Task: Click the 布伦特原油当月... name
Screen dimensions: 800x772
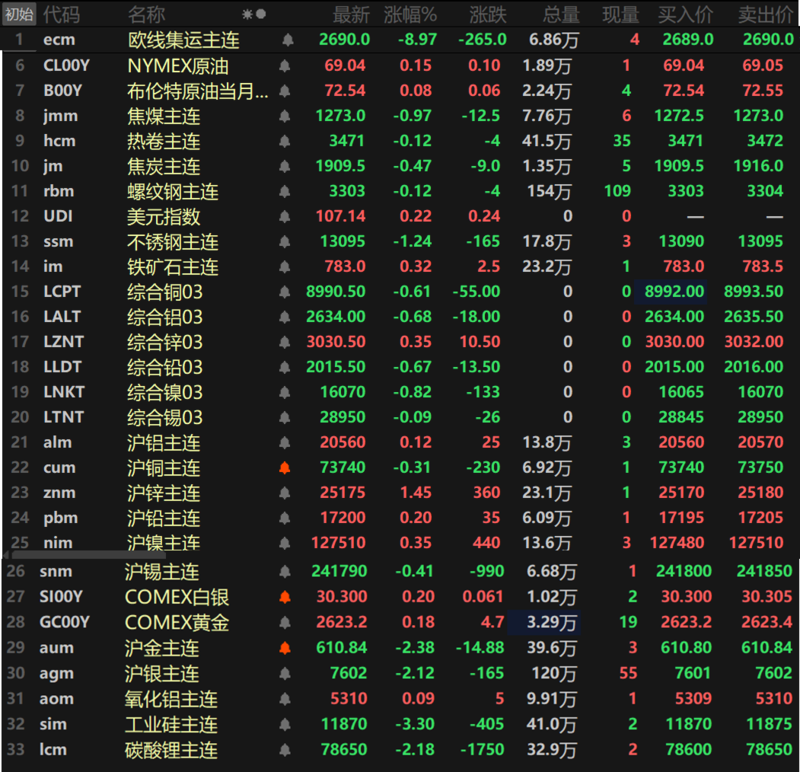Action: [197, 91]
